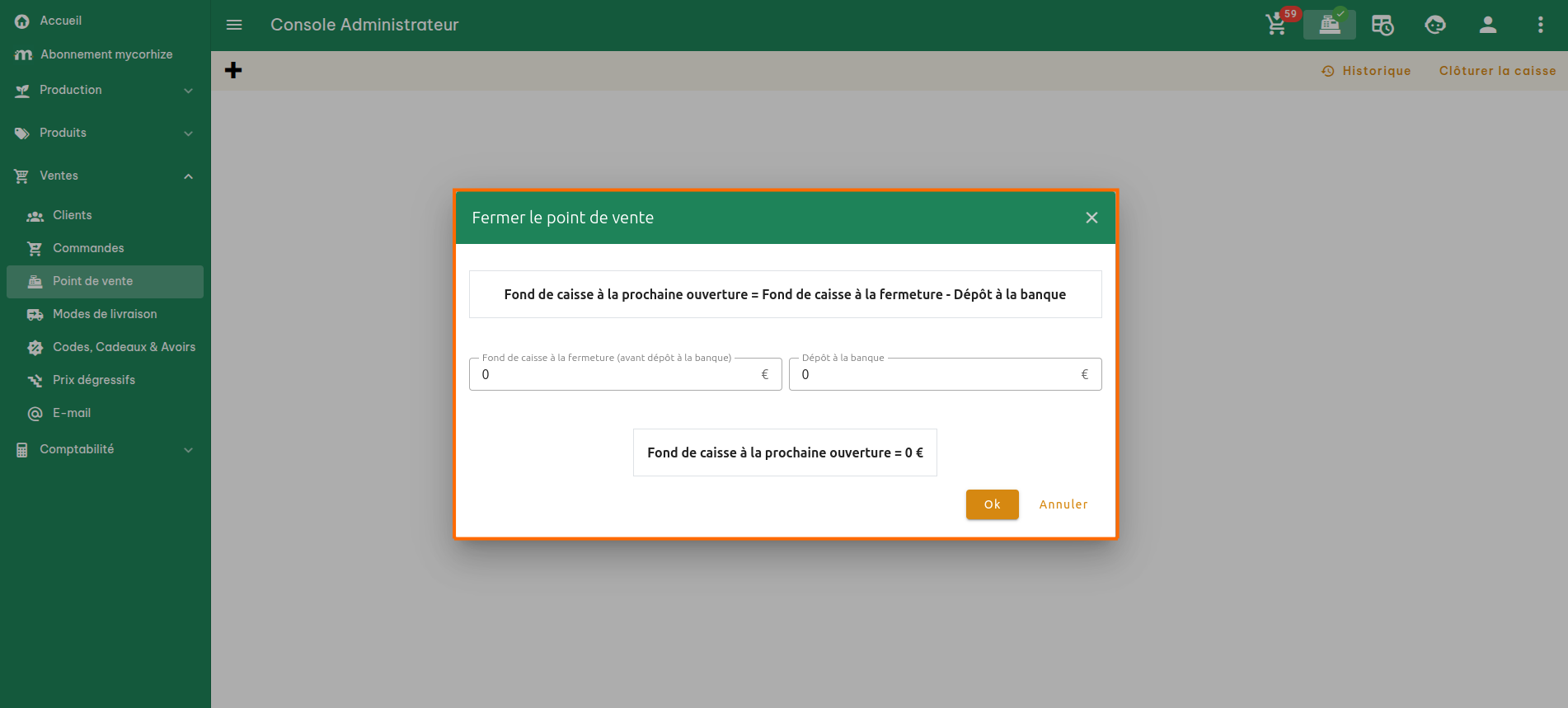This screenshot has height=708, width=1568.
Task: Click the Codes, Cadeaux & Avoirs badge icon
Action: click(35, 348)
